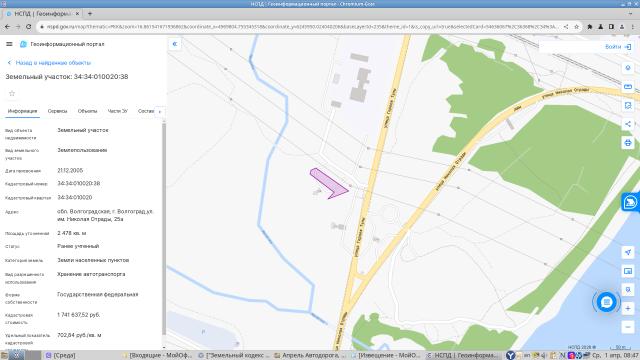This screenshot has height=360, width=640.
Task: Add land parcel to favorites star
Action: [12, 93]
